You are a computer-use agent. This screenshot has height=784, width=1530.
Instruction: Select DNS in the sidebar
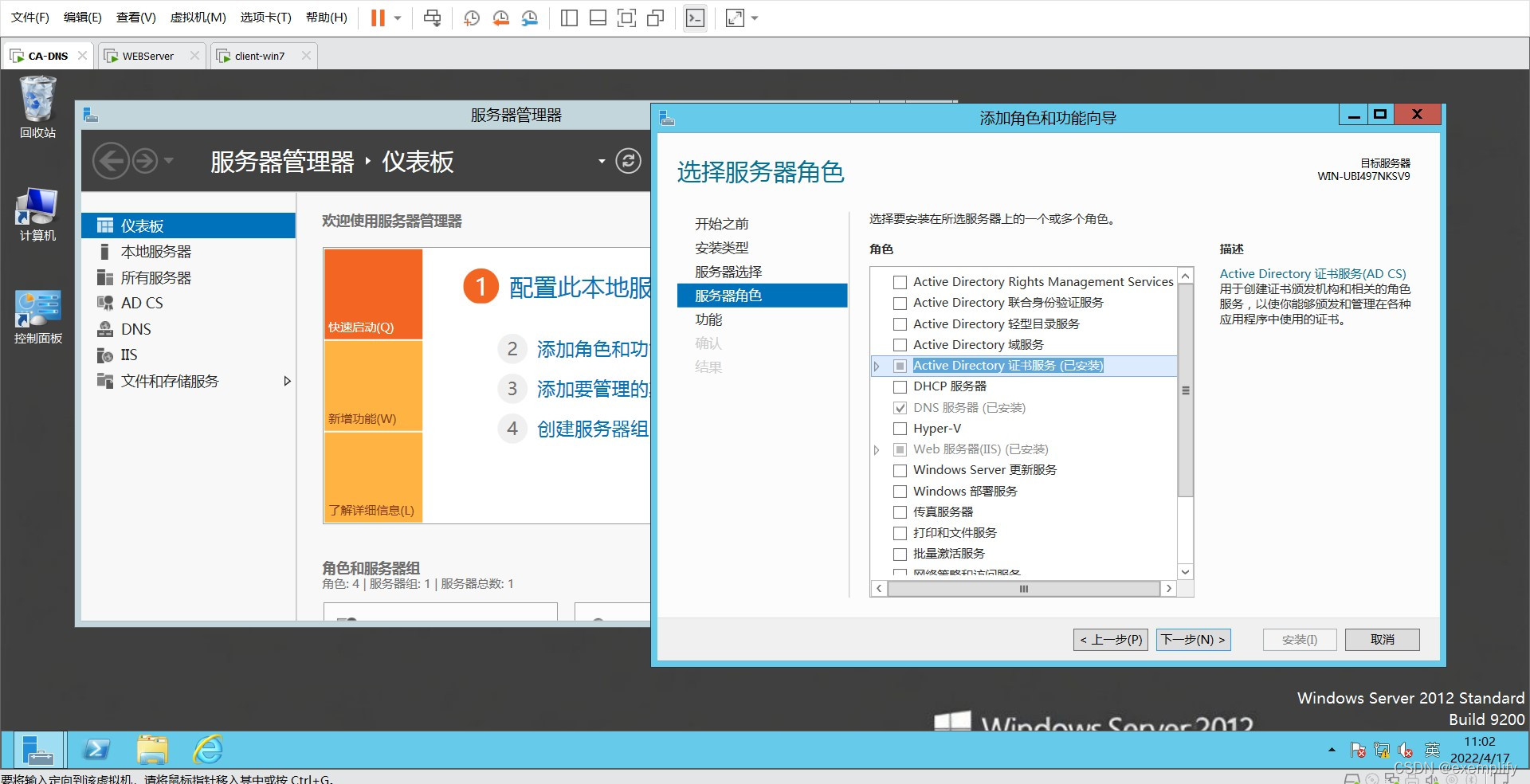pyautogui.click(x=188, y=329)
